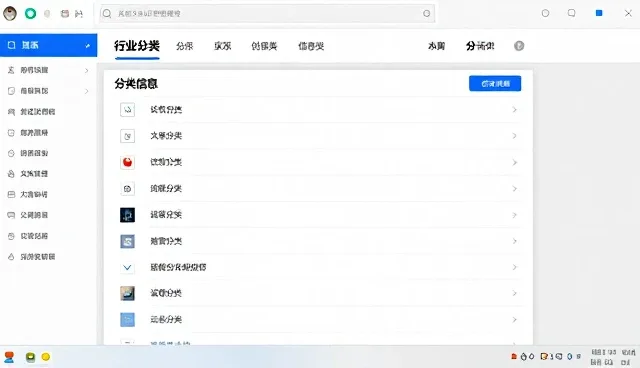Select the highlighted blue sidebar item
This screenshot has width=640, height=368.
pos(49,45)
